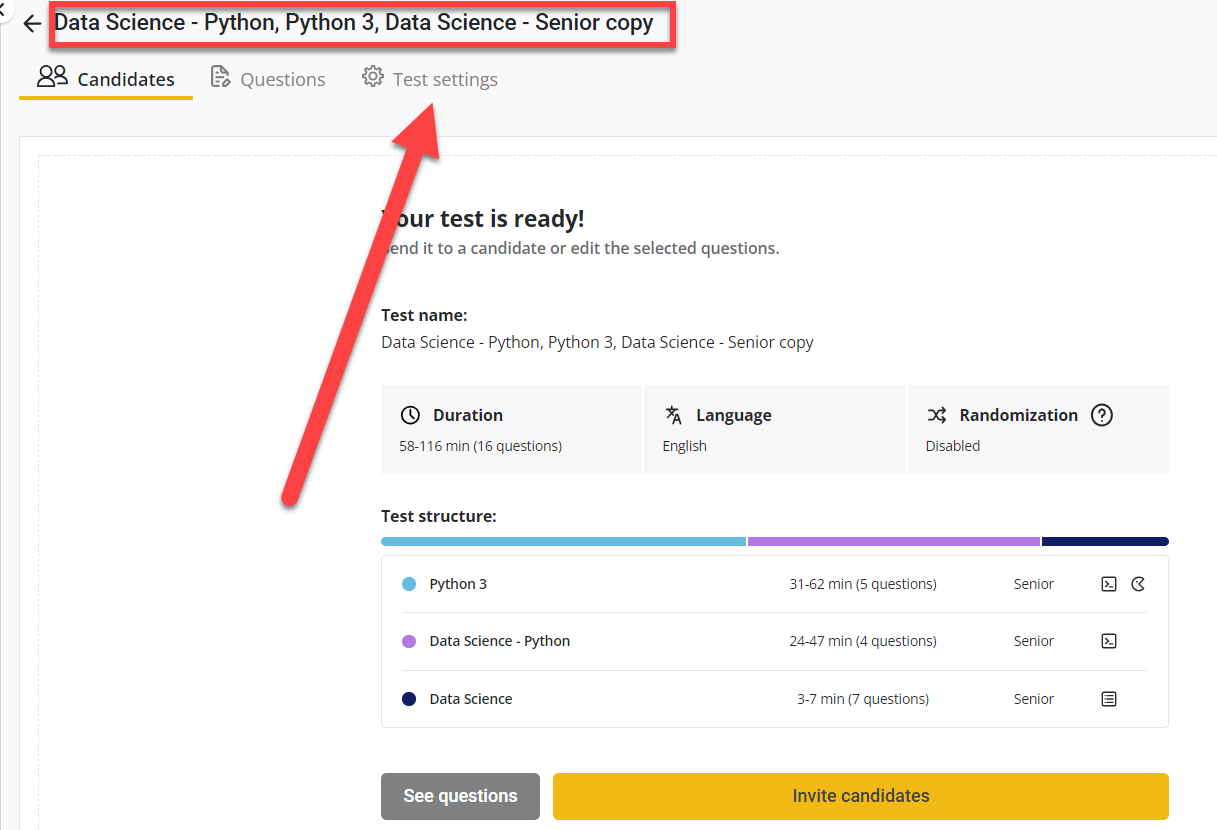The image size is (1217, 830).
Task: Click the code terminal icon in Python 3 row
Action: coord(1108,584)
